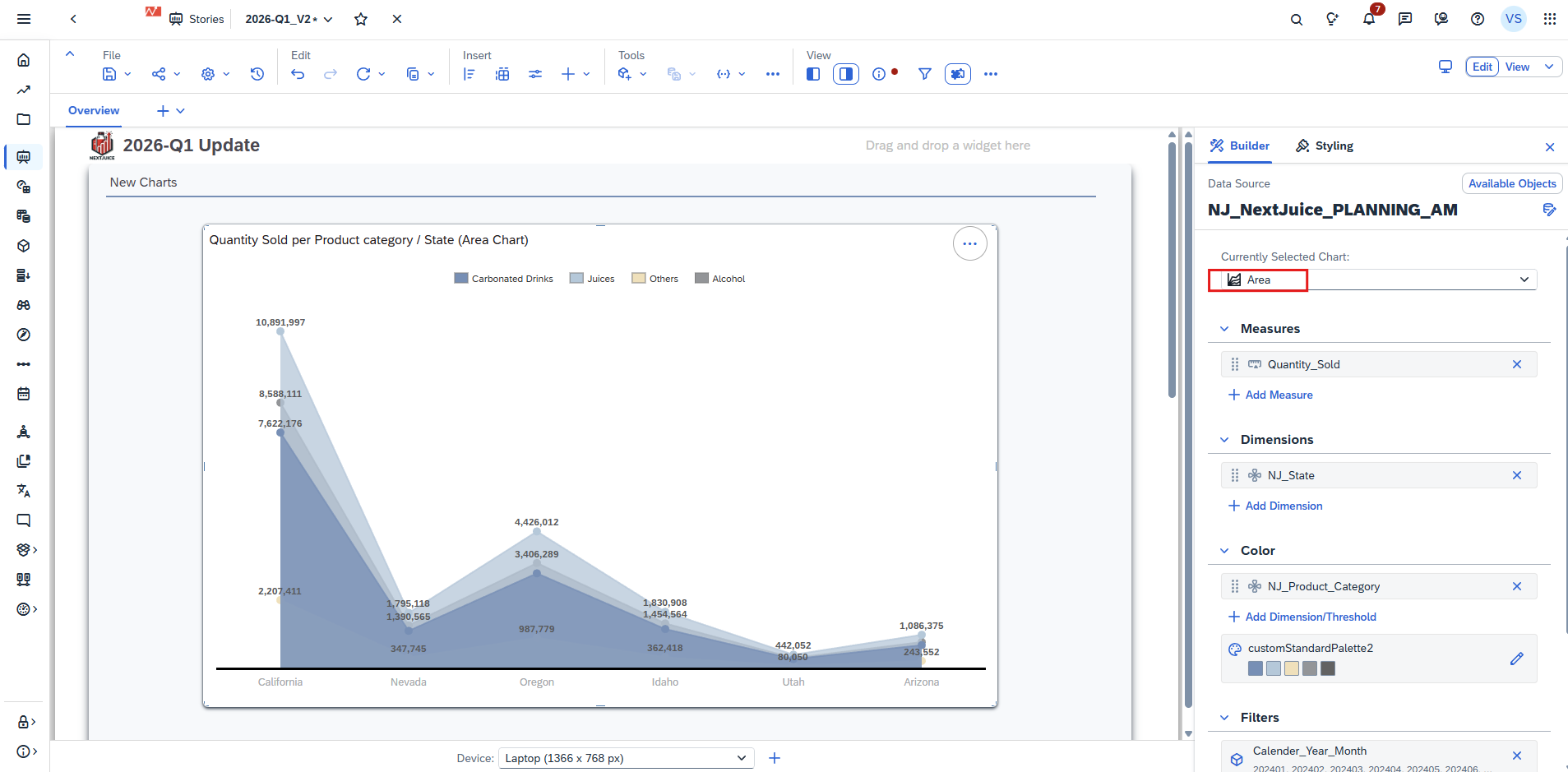Click the search magnifier in header

[1297, 19]
